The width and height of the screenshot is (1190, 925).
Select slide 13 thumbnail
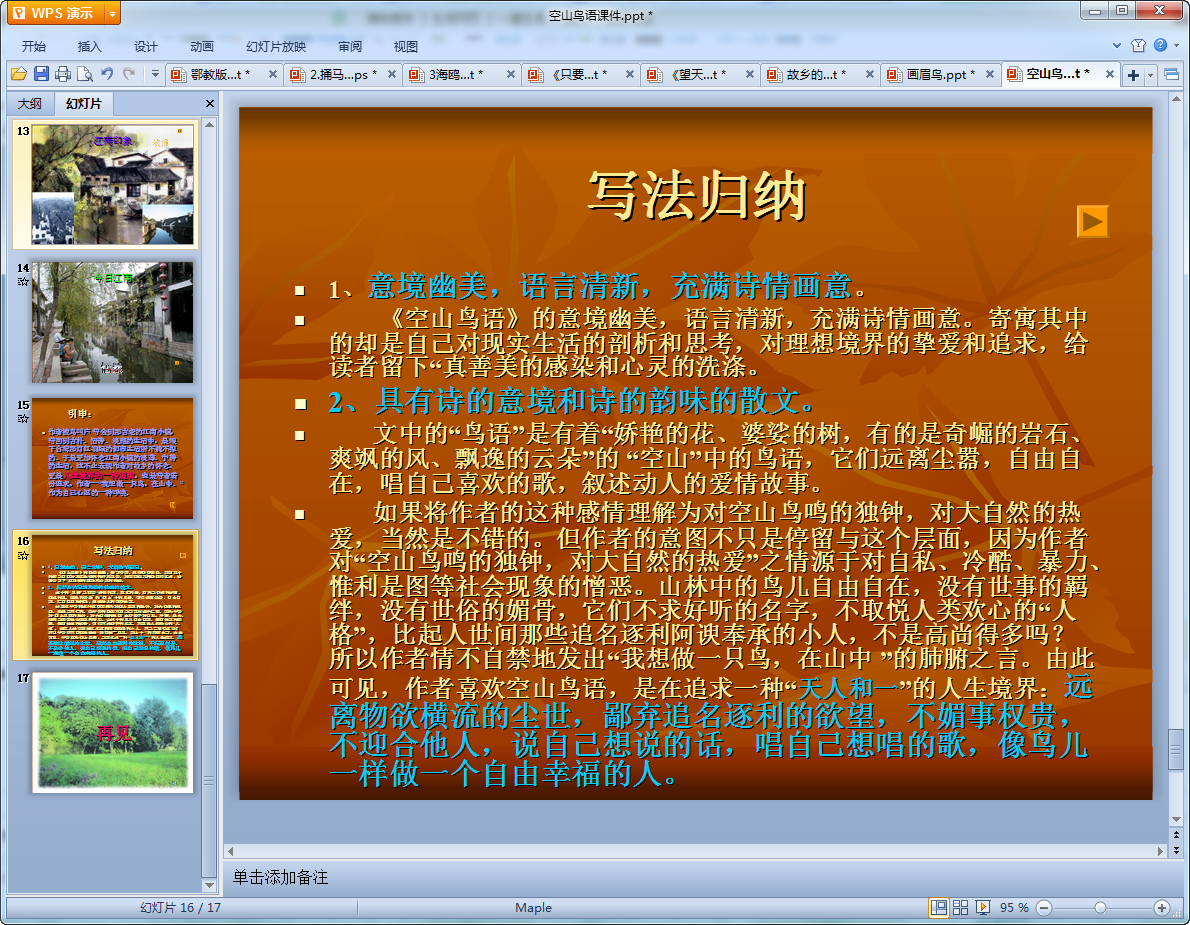coord(112,184)
